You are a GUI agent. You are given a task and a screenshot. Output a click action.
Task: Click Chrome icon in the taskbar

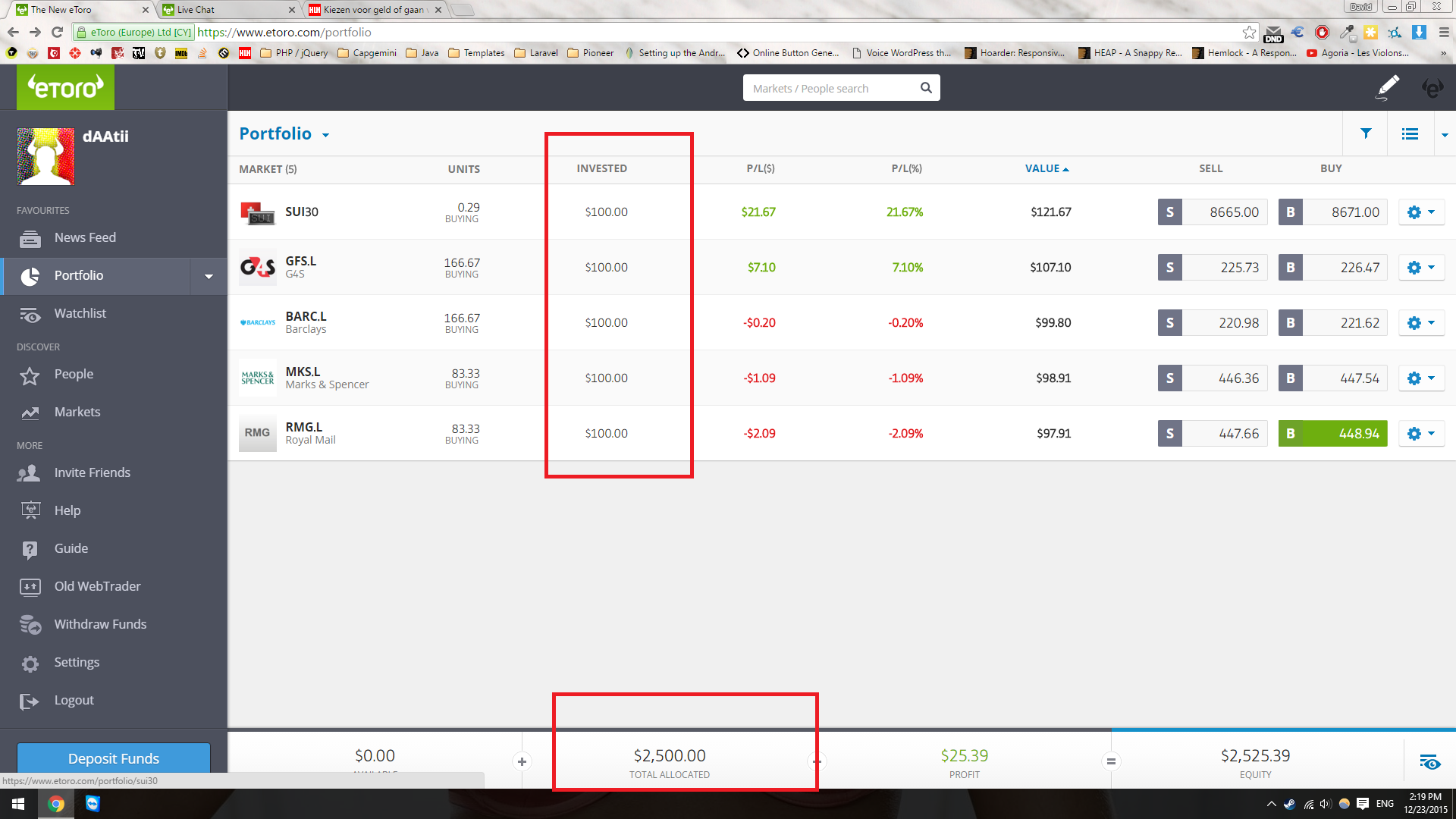(x=55, y=804)
